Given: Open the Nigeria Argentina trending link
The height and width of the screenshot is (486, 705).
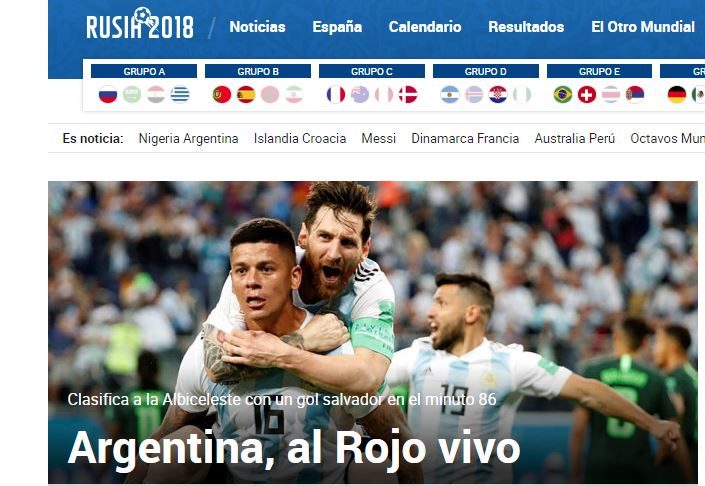Looking at the screenshot, I should tap(188, 138).
